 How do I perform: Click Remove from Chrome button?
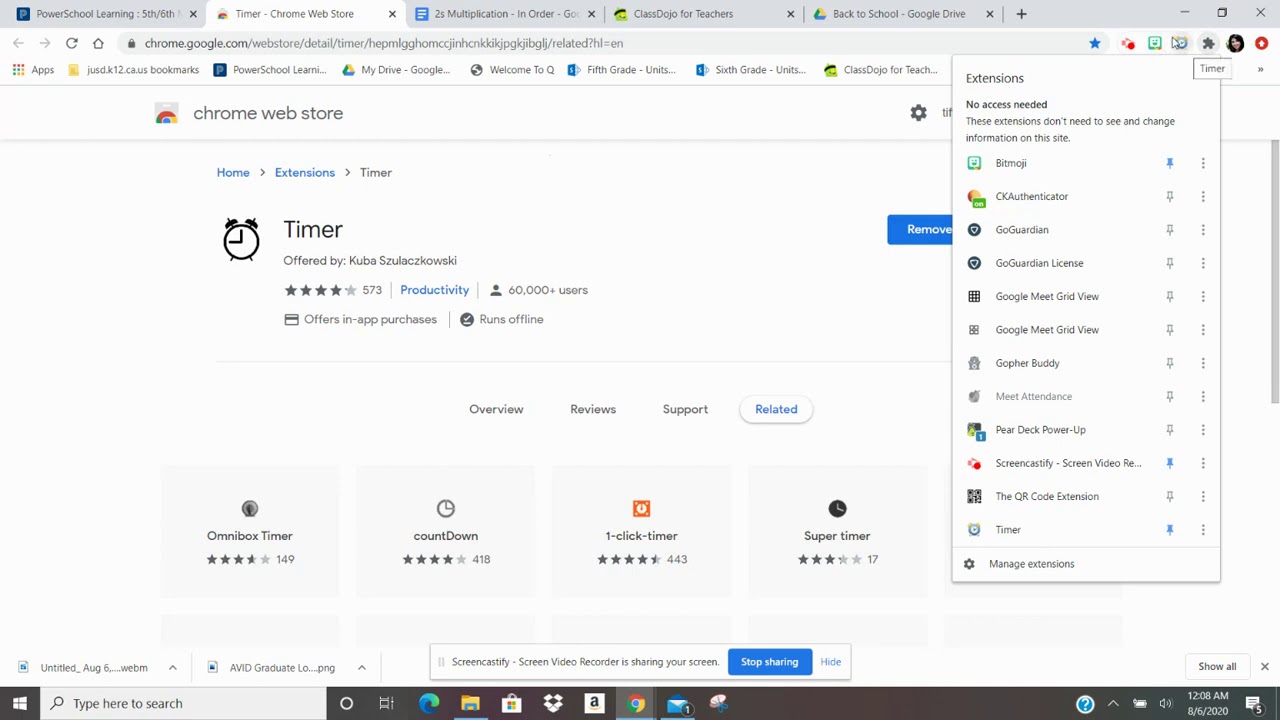(920, 230)
